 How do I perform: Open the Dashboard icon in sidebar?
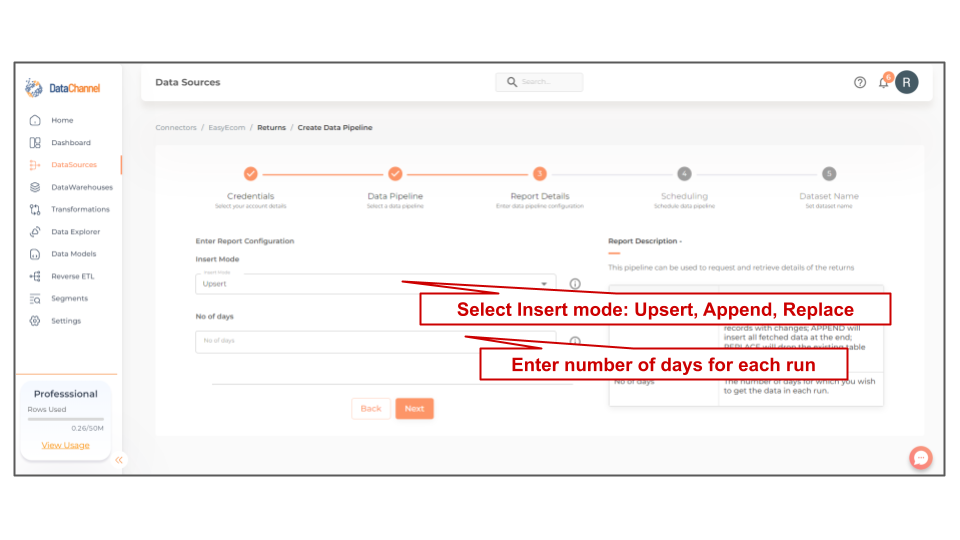click(35, 143)
